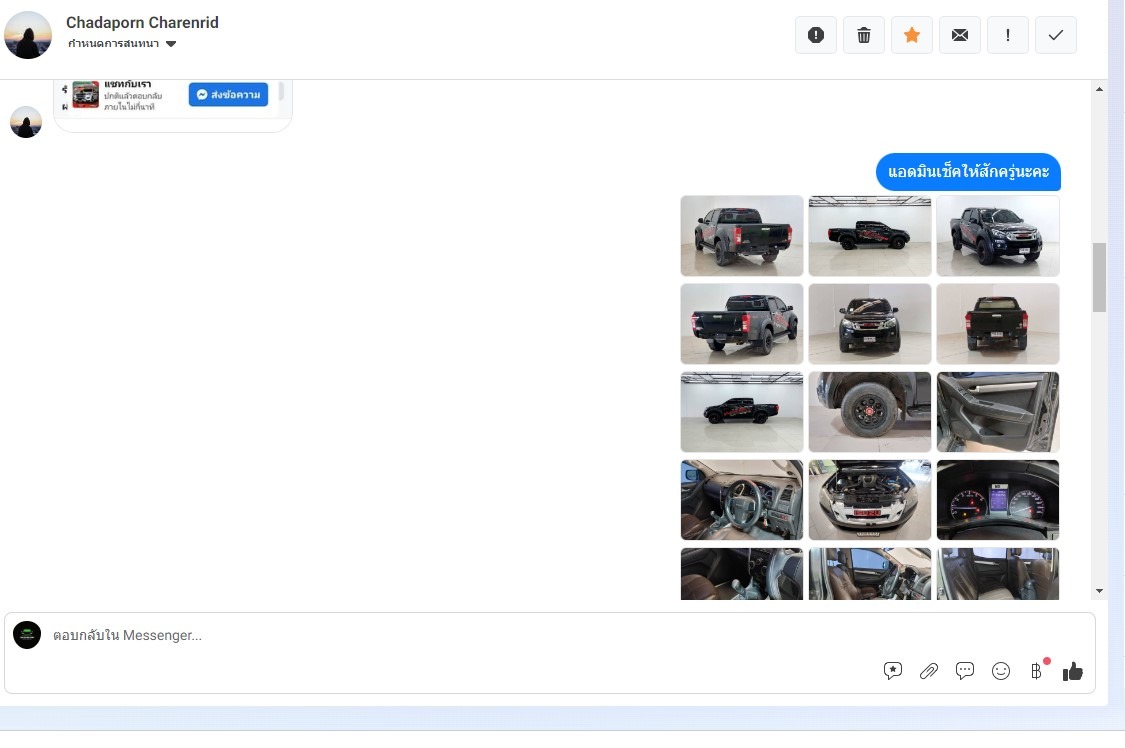Toggle the orange star follow-up marker
The image size is (1125, 748).
point(912,35)
